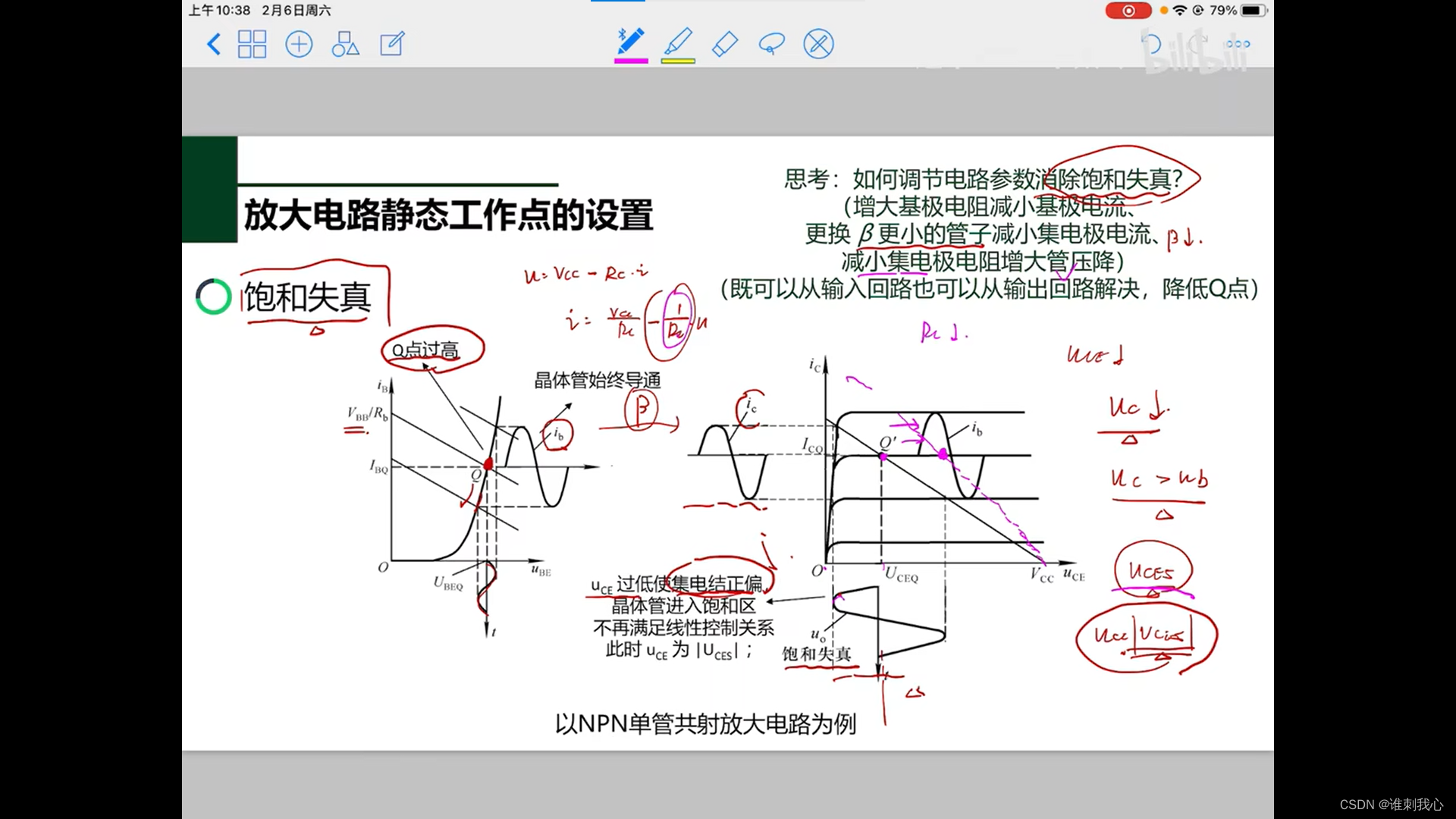Screen dimensions: 1456x819
Task: Select the pen tool
Action: [x=631, y=42]
